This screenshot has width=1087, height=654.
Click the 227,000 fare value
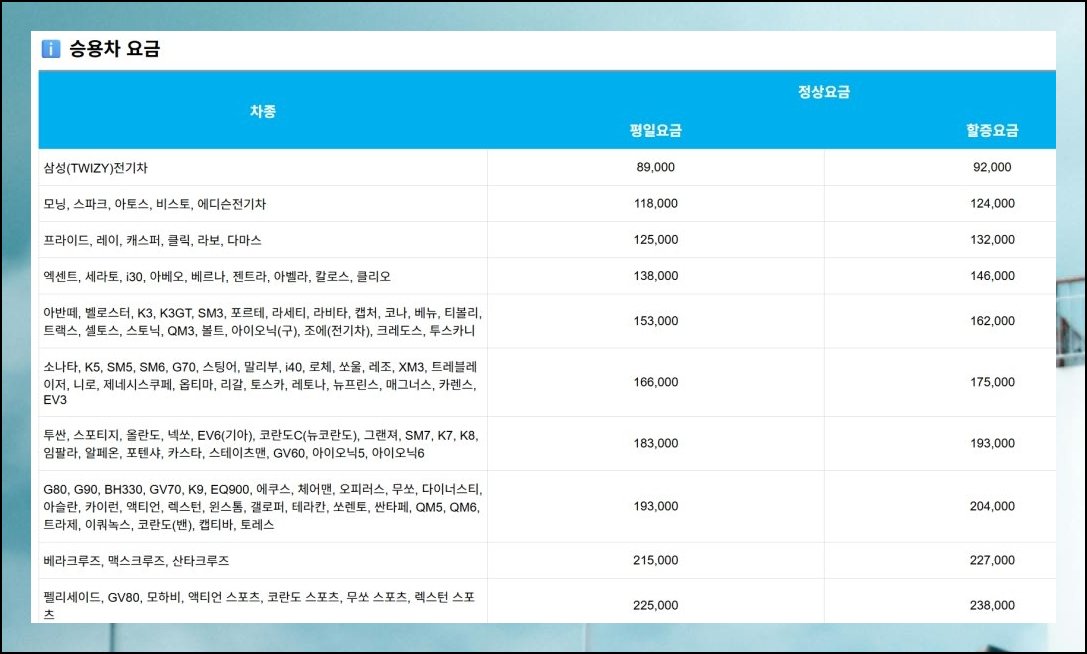click(x=992, y=560)
